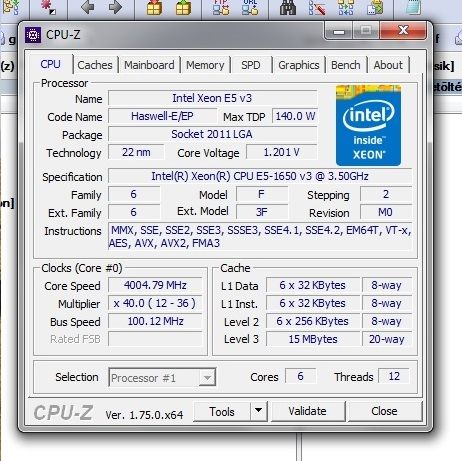
Task: Click the Code Name value Haswell-E/EP
Action: pos(162,116)
